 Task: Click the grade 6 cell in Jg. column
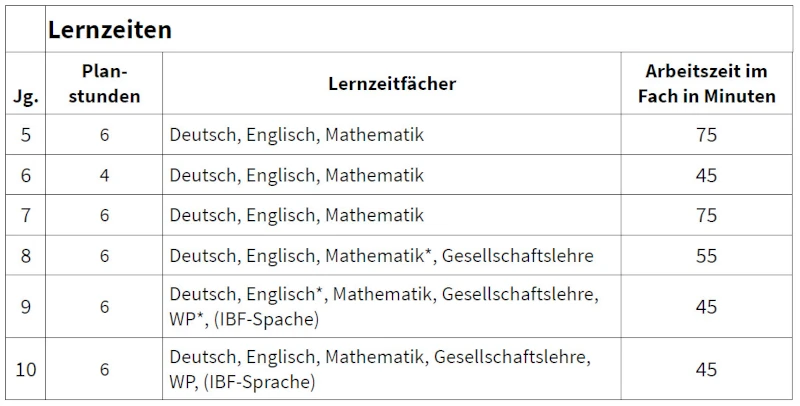25,175
